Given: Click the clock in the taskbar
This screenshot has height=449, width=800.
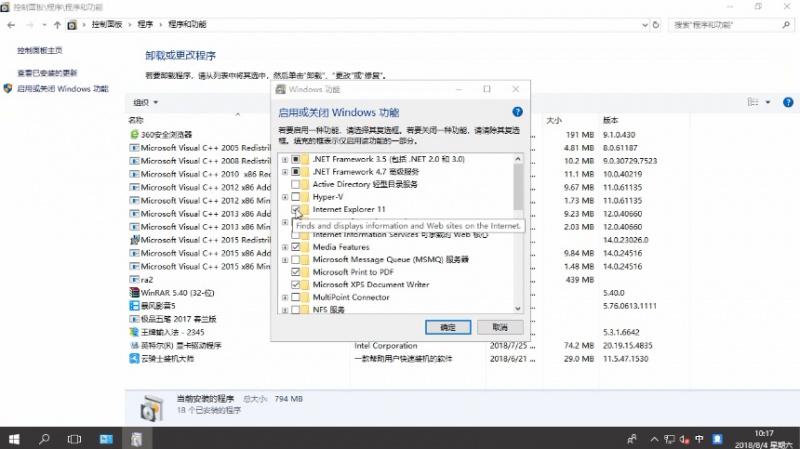Looking at the screenshot, I should click(764, 439).
